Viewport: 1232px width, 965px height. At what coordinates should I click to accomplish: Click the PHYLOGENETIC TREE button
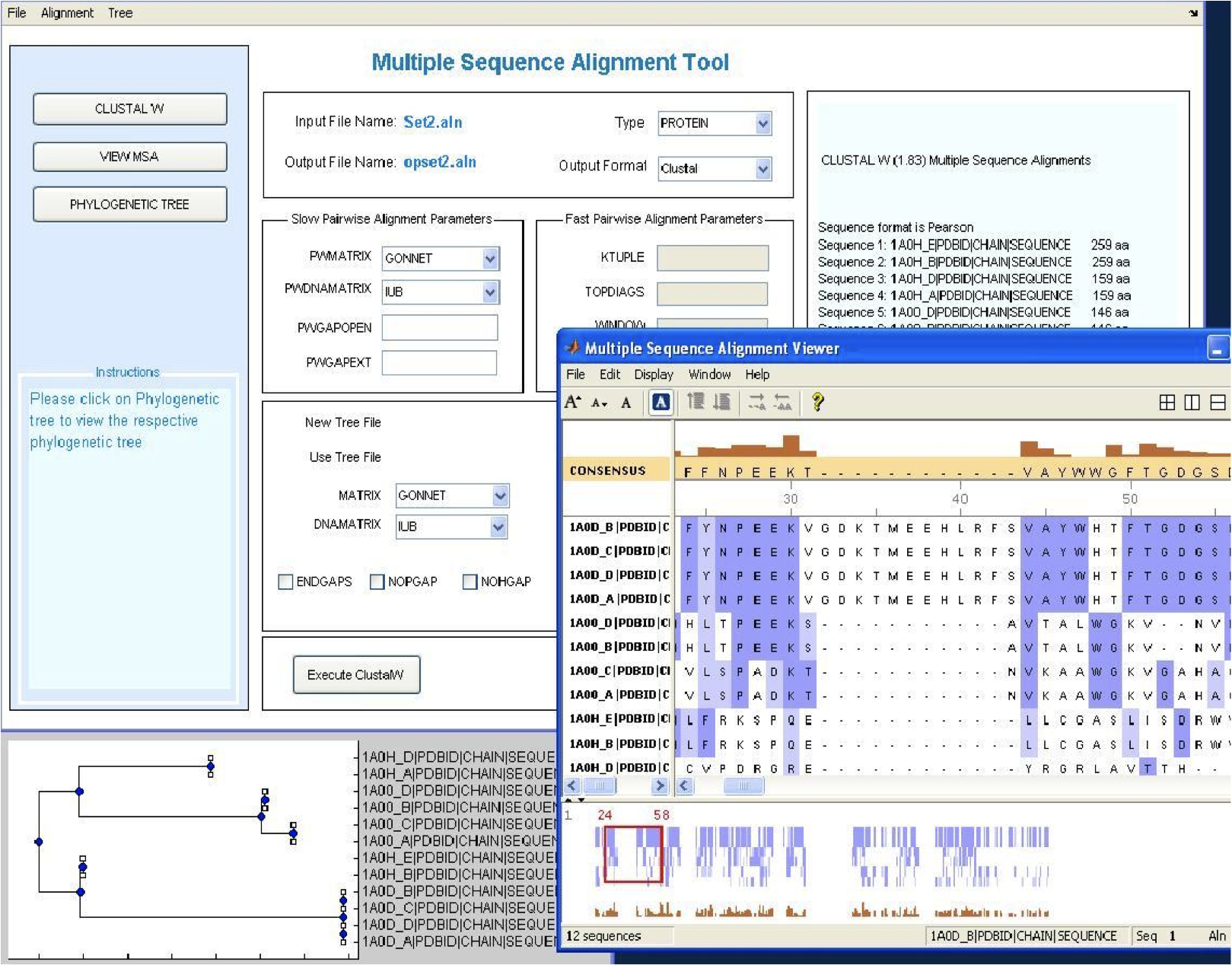point(130,205)
